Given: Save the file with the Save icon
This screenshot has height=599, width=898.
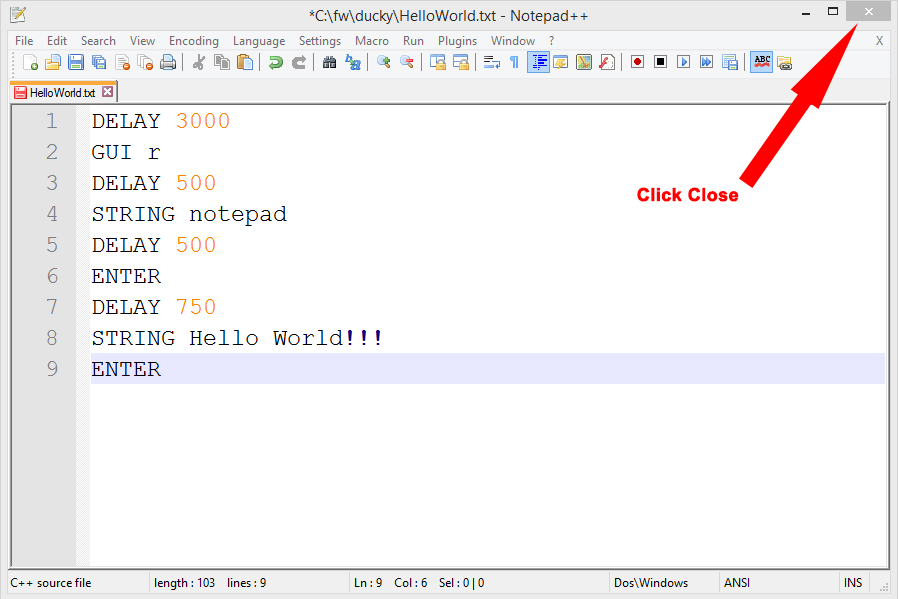Looking at the screenshot, I should tap(76, 62).
